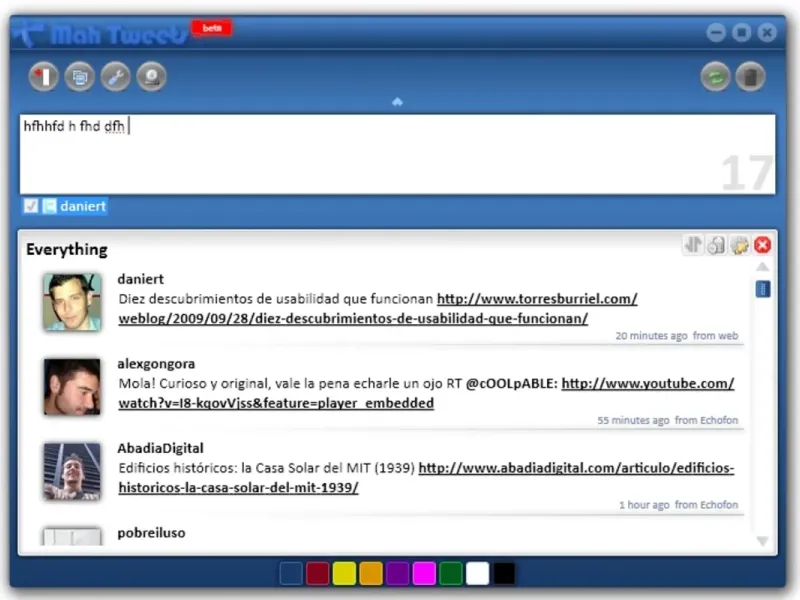Open AbadiaDigital's profile picture
The height and width of the screenshot is (600, 800).
click(x=72, y=471)
